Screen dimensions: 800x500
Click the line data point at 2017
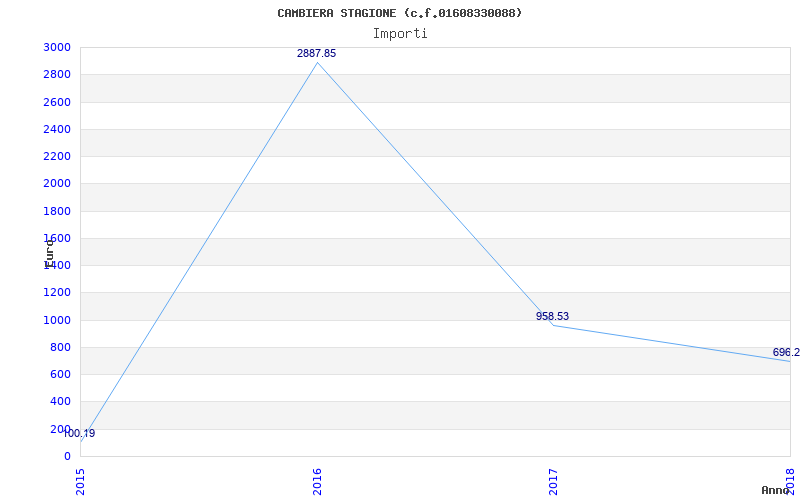coord(554,326)
